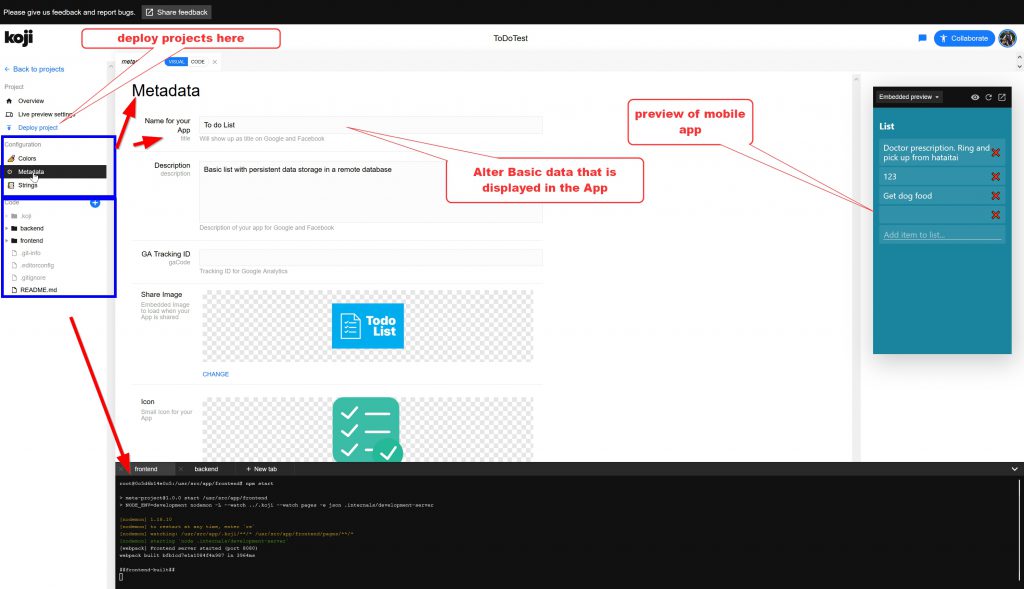Switch editor to CODE mode
The image size is (1024, 589).
point(198,62)
